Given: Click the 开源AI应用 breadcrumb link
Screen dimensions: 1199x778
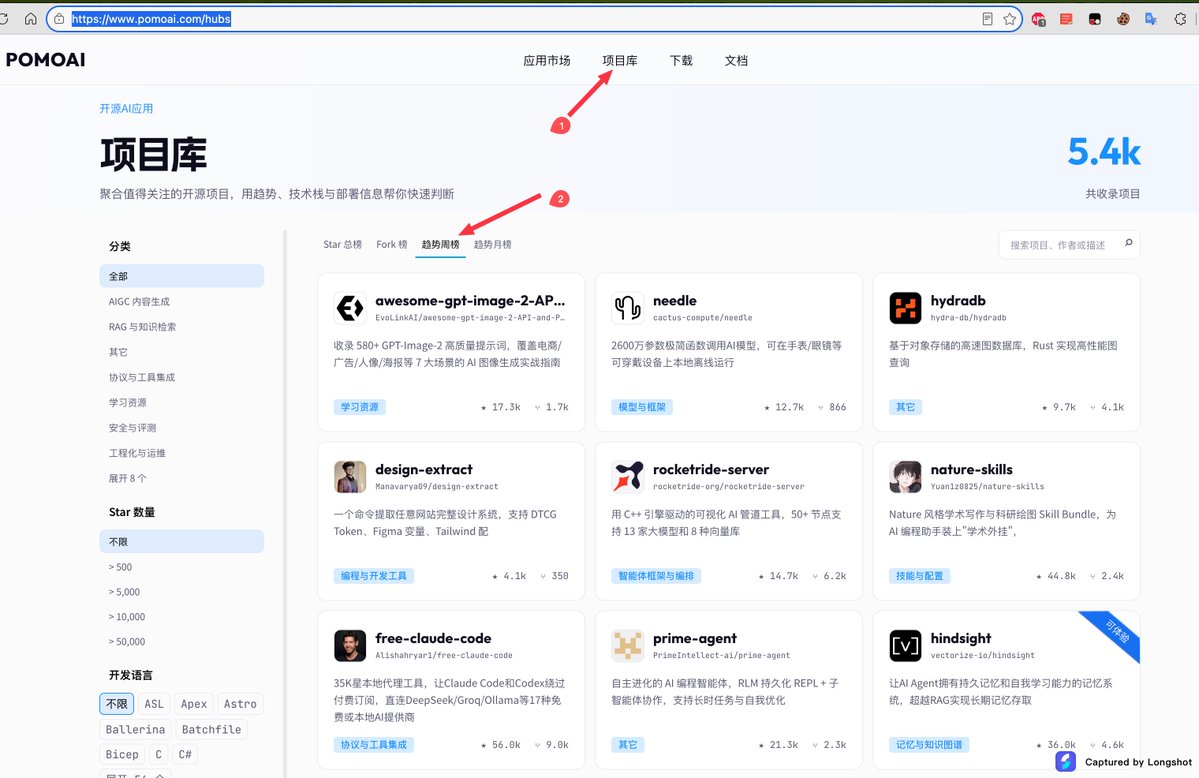Looking at the screenshot, I should (126, 109).
